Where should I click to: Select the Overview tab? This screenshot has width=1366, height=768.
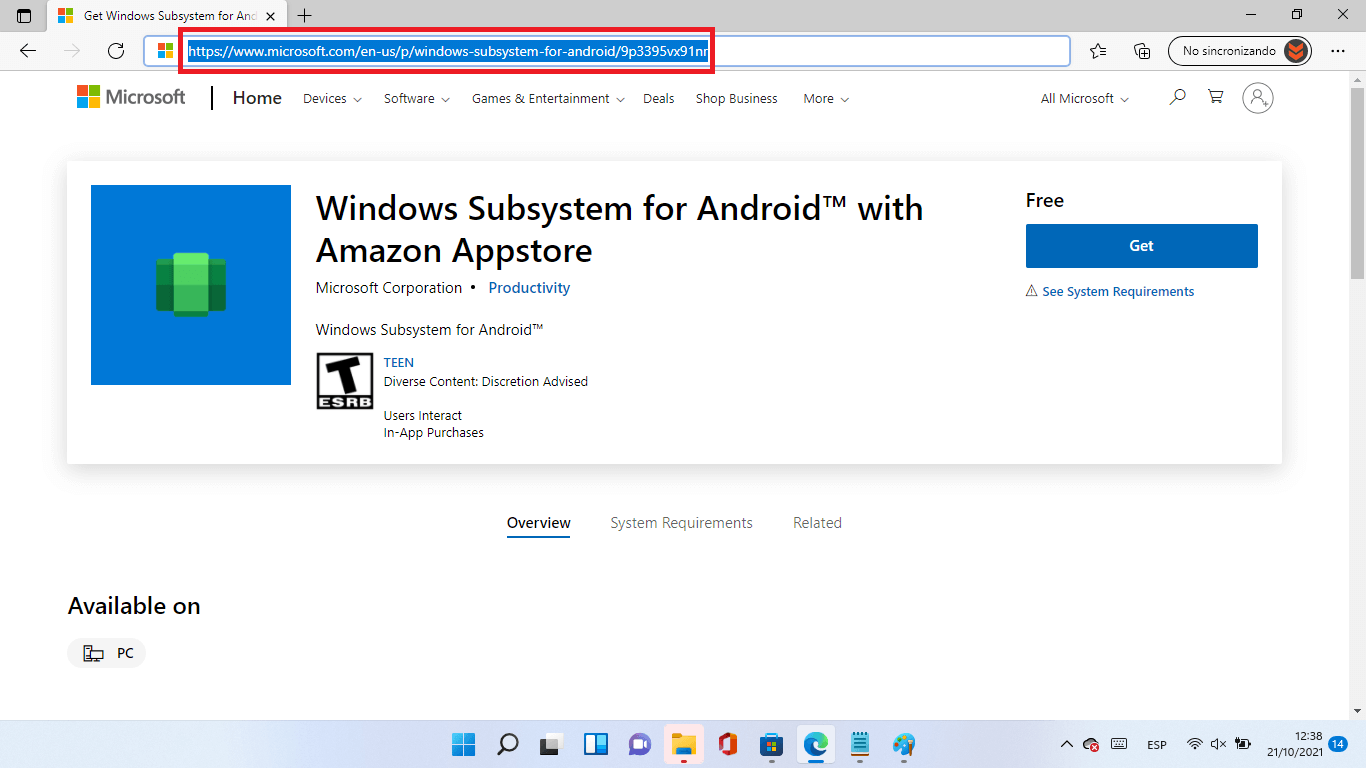[539, 523]
